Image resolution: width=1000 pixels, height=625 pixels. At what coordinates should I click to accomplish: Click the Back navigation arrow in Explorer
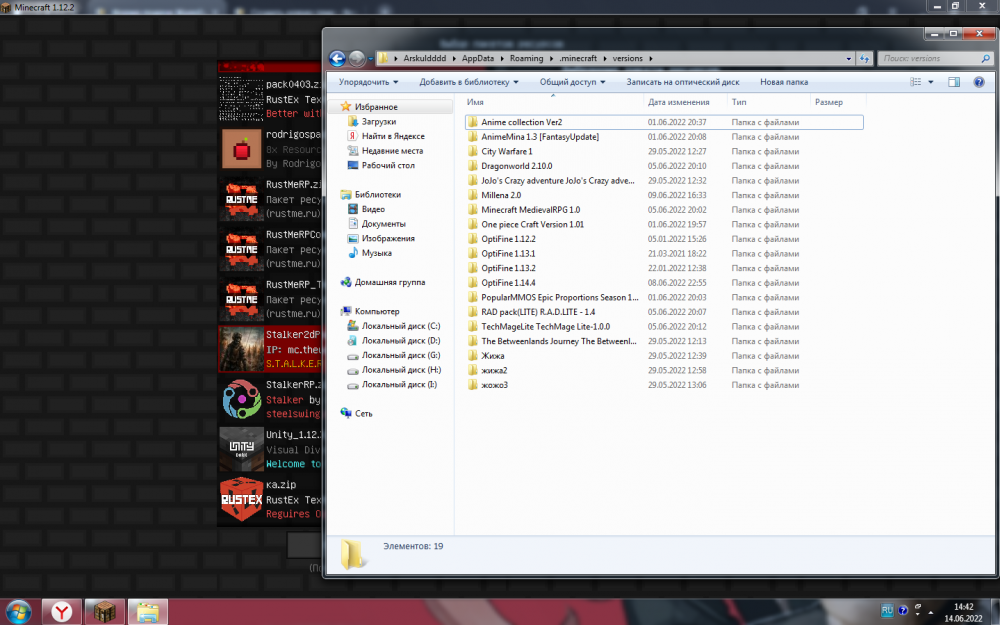337,59
